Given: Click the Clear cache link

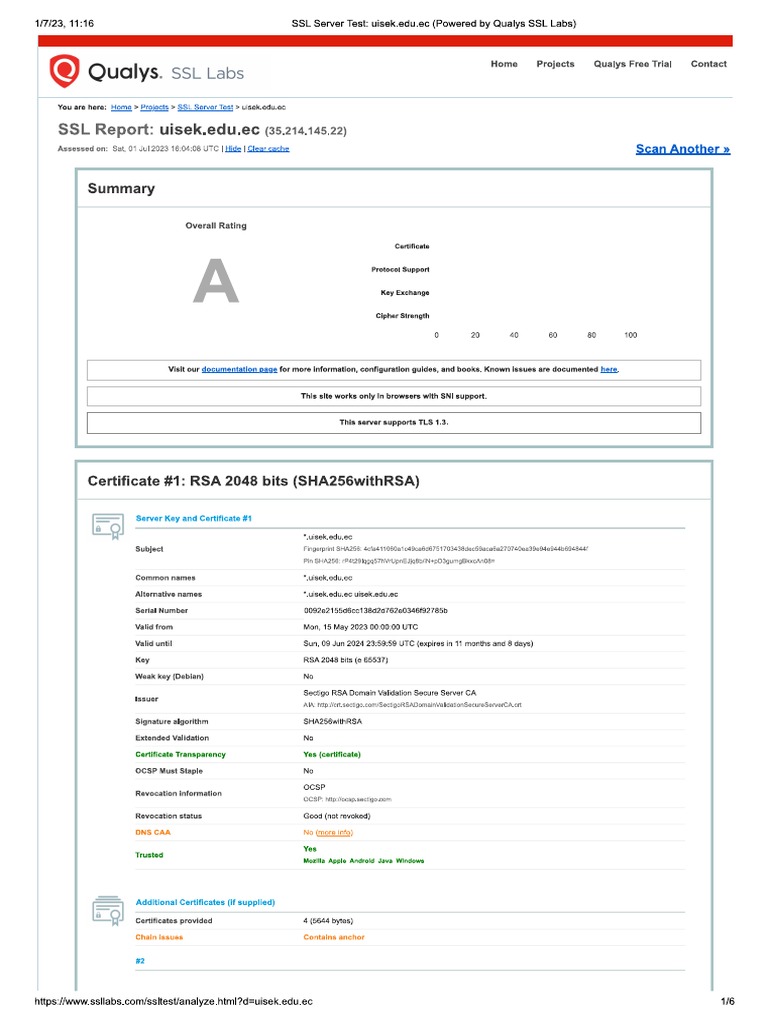Looking at the screenshot, I should tap(268, 148).
